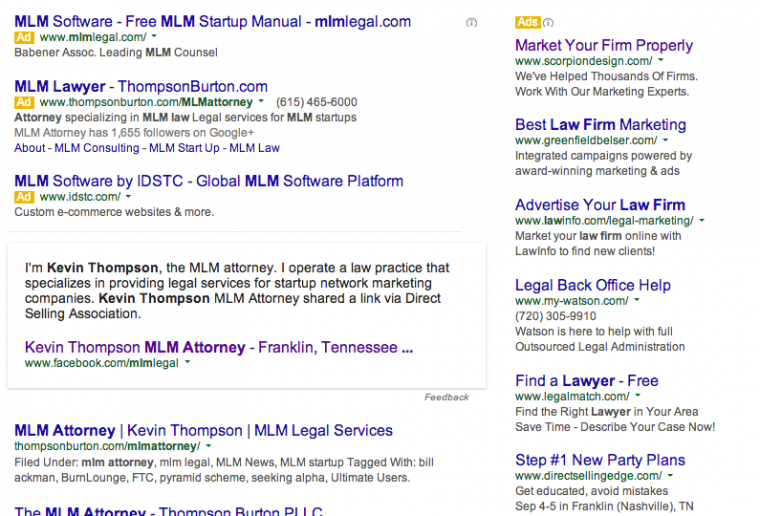This screenshot has height=516, width=760.
Task: Expand dropdown arrow next to www.my-watson.com/
Action: coord(637,300)
